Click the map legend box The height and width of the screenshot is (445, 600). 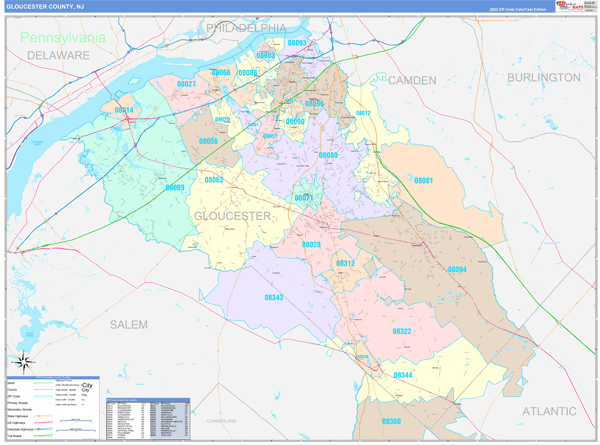click(x=52, y=408)
